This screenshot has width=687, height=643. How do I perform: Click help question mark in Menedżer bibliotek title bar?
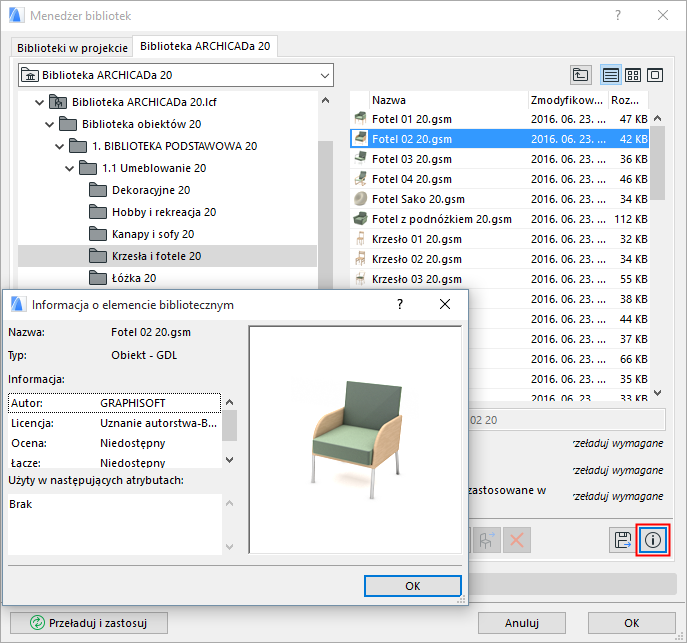coord(618,15)
